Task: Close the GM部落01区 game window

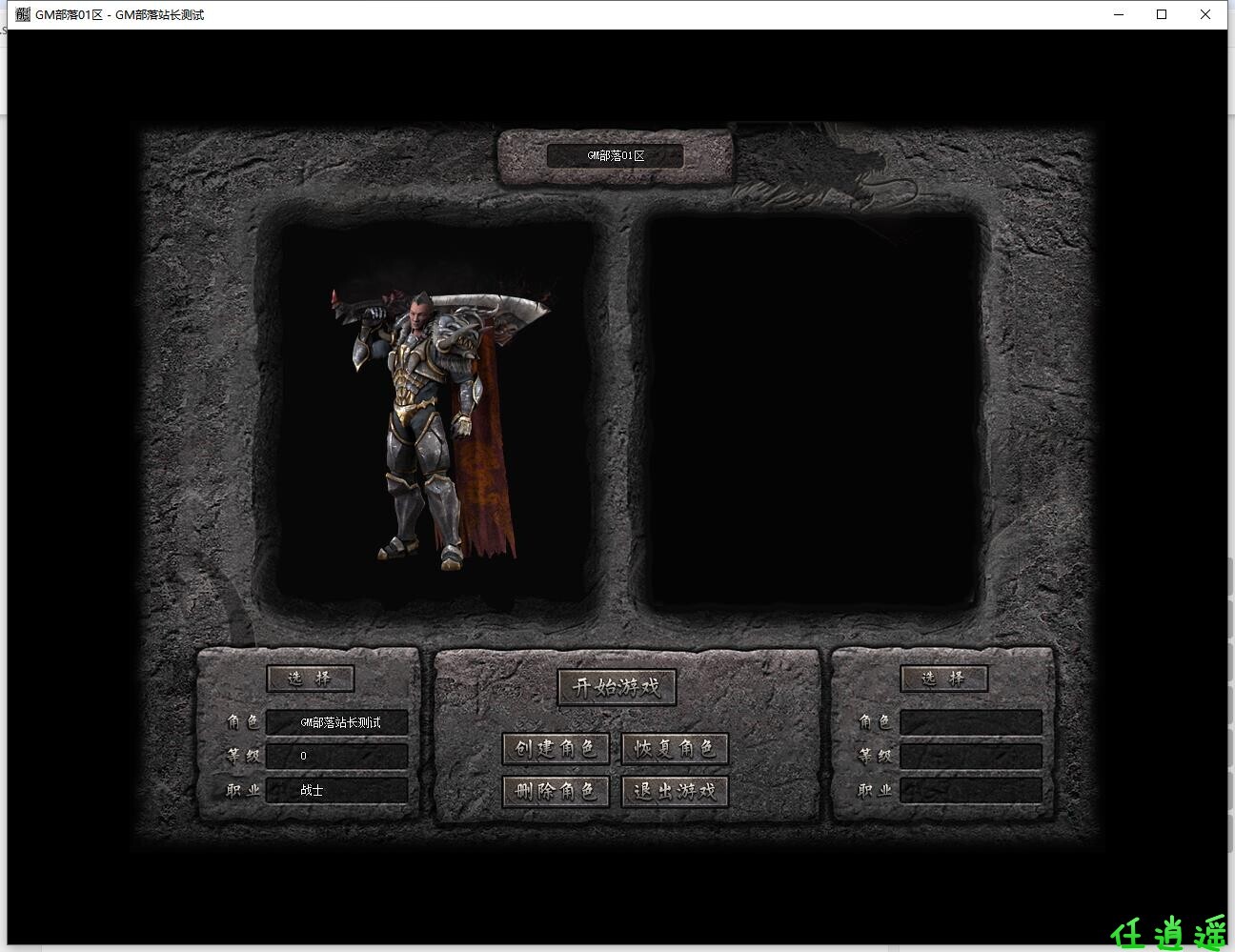Action: point(1205,14)
